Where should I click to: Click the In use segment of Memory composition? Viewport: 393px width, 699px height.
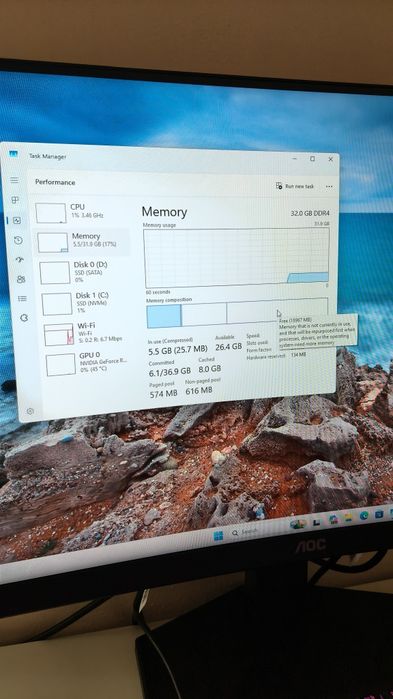tap(164, 316)
